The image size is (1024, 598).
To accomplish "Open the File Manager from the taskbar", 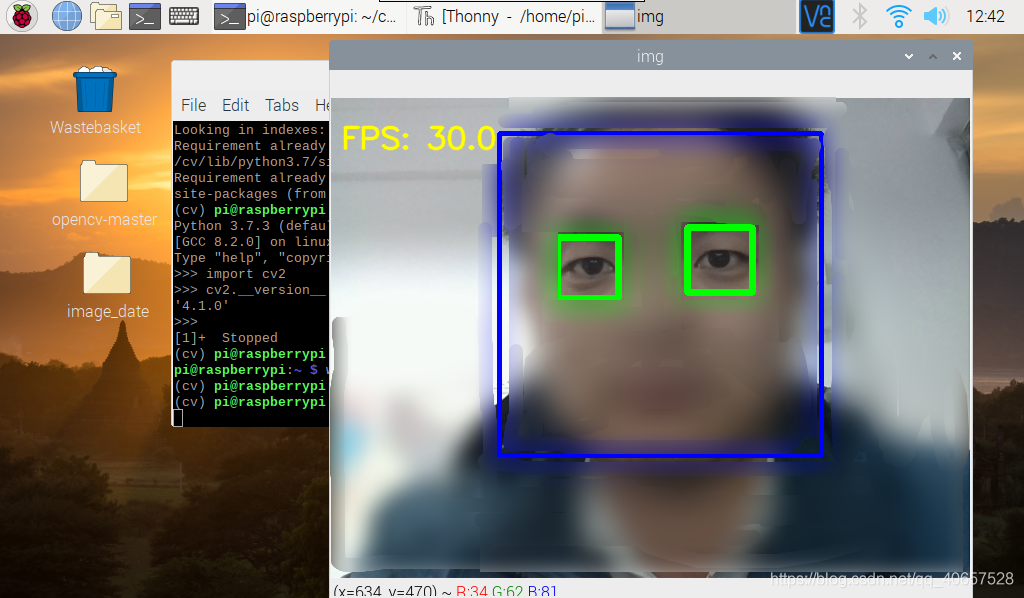I will tap(104, 16).
